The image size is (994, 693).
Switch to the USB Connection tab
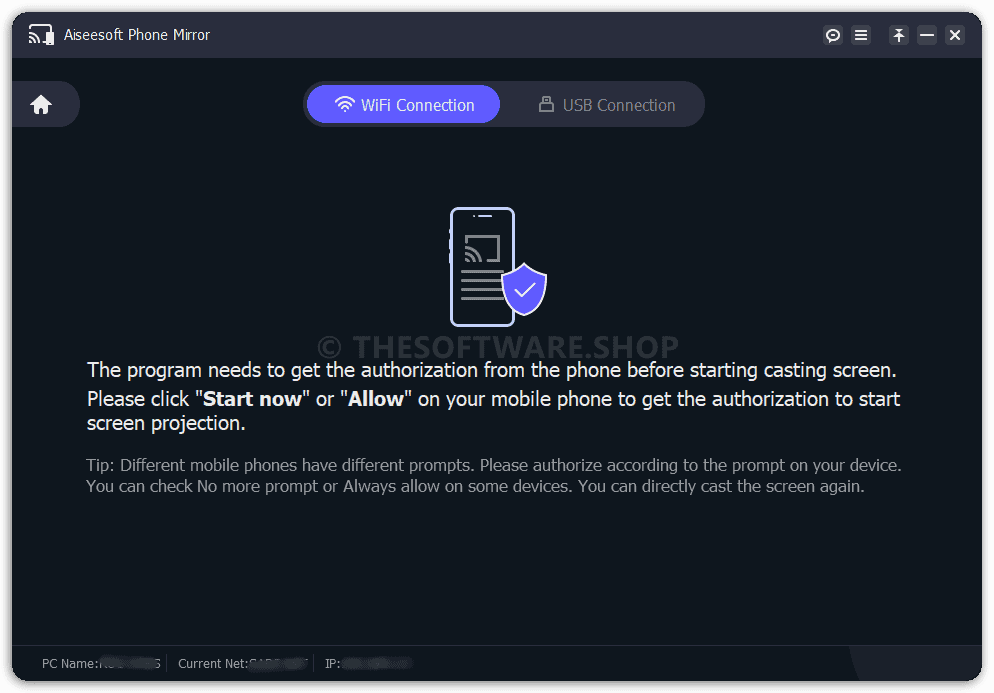point(607,105)
